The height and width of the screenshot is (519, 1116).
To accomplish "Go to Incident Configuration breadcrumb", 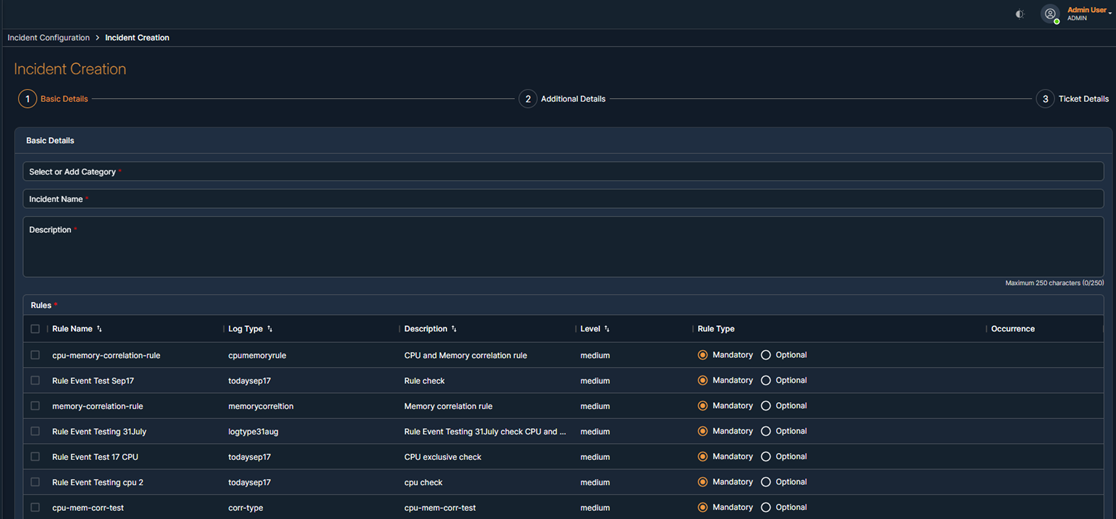I will (48, 38).
